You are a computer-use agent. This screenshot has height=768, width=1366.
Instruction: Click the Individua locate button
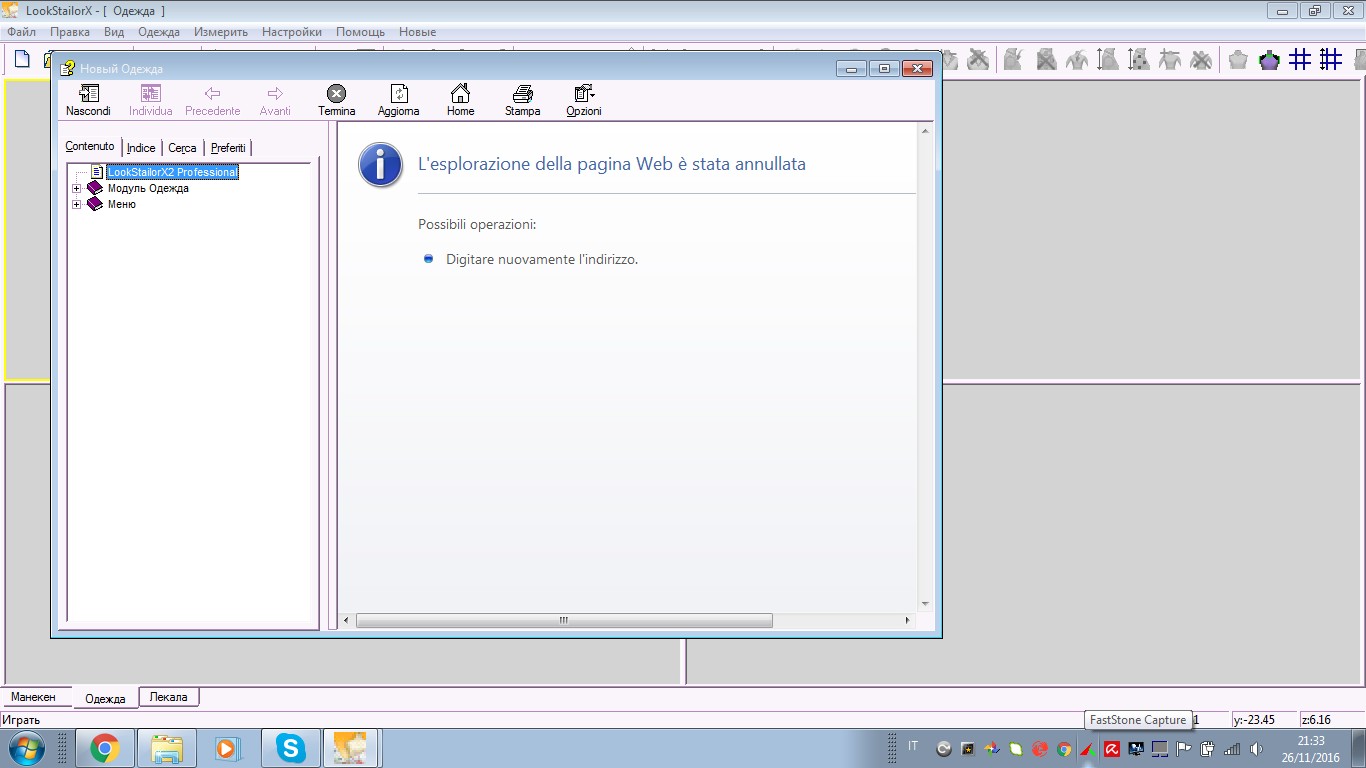coord(150,100)
